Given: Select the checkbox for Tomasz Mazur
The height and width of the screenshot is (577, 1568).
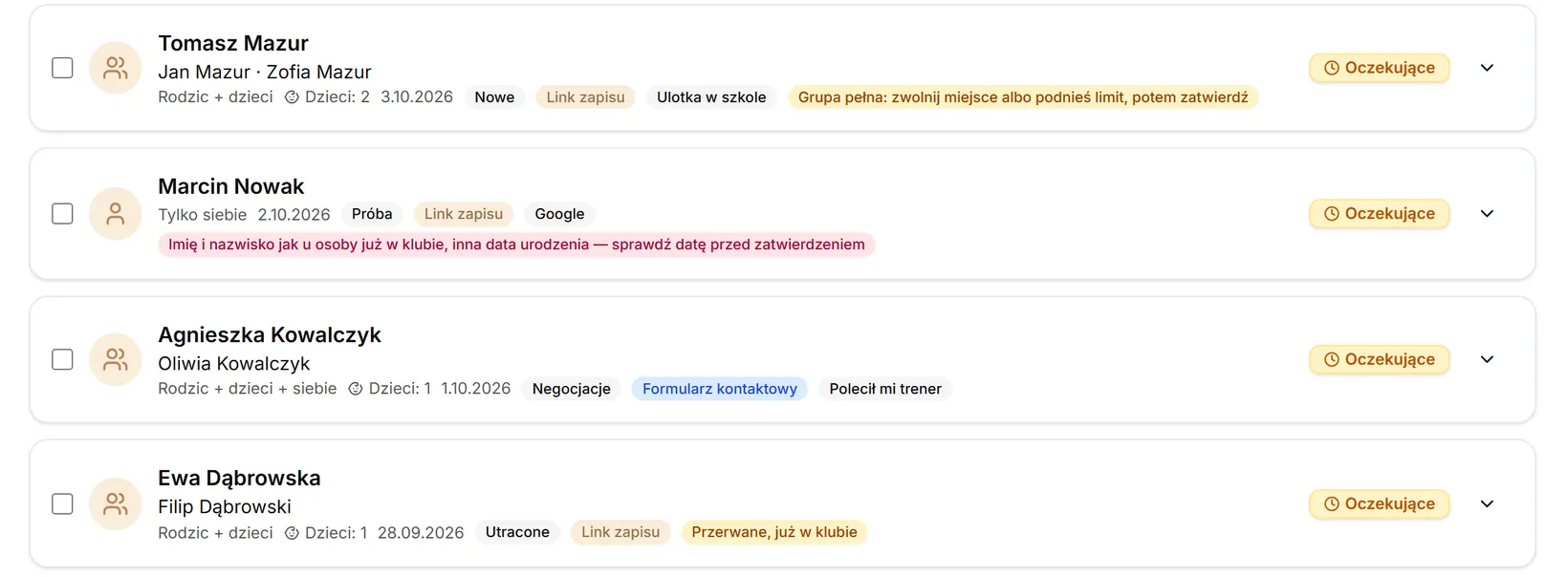Looking at the screenshot, I should 62,68.
